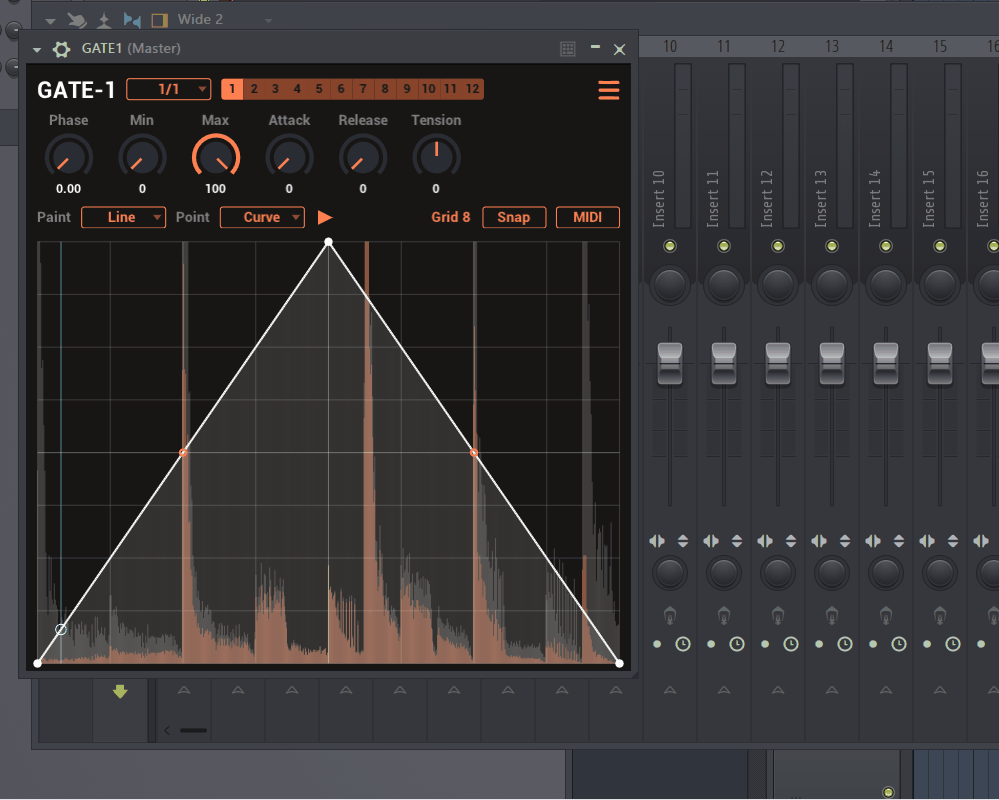Open the Point Curve type dropdown
Image resolution: width=999 pixels, height=800 pixels.
(262, 217)
